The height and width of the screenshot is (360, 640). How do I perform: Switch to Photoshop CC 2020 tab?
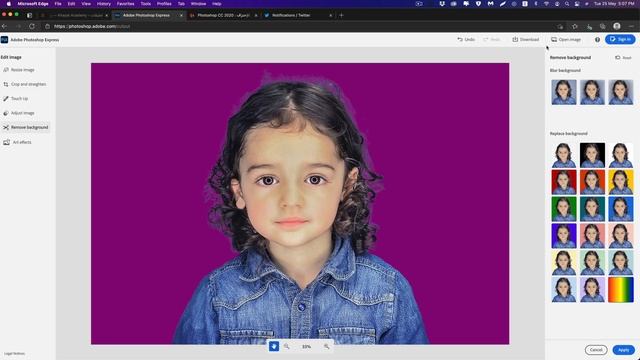pyautogui.click(x=223, y=15)
